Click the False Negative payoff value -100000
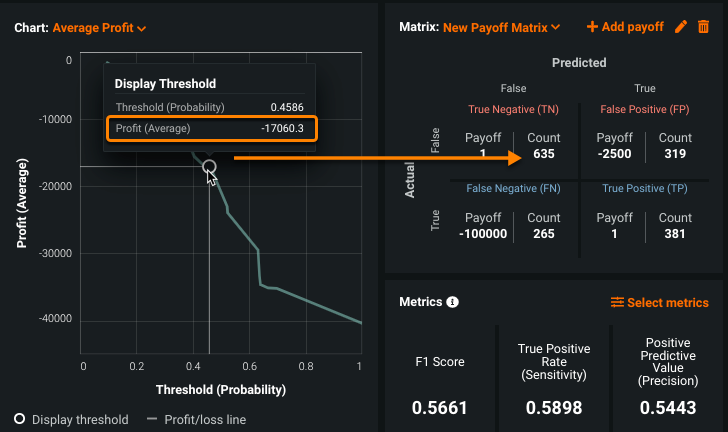The width and height of the screenshot is (728, 432). [482, 234]
